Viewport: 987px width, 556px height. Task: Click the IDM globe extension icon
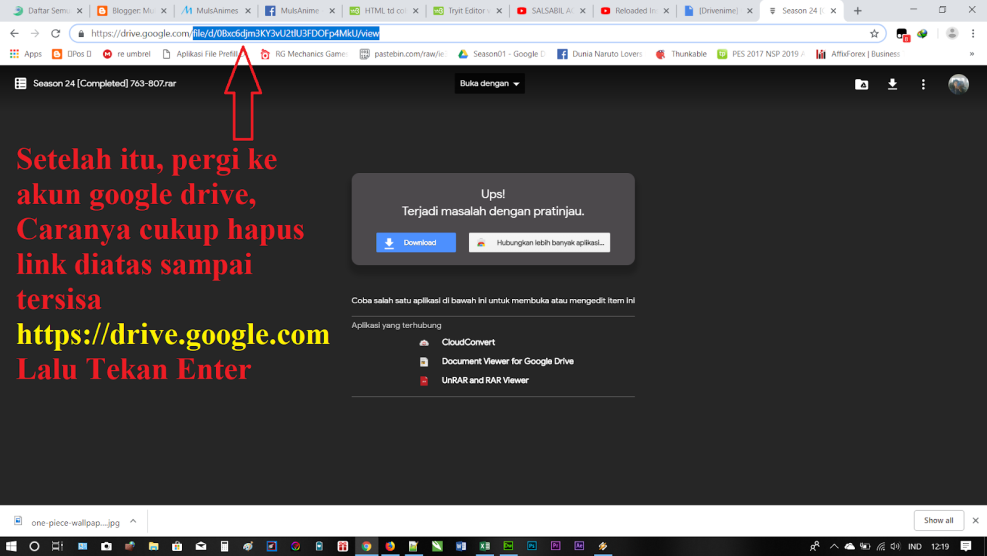tap(922, 34)
